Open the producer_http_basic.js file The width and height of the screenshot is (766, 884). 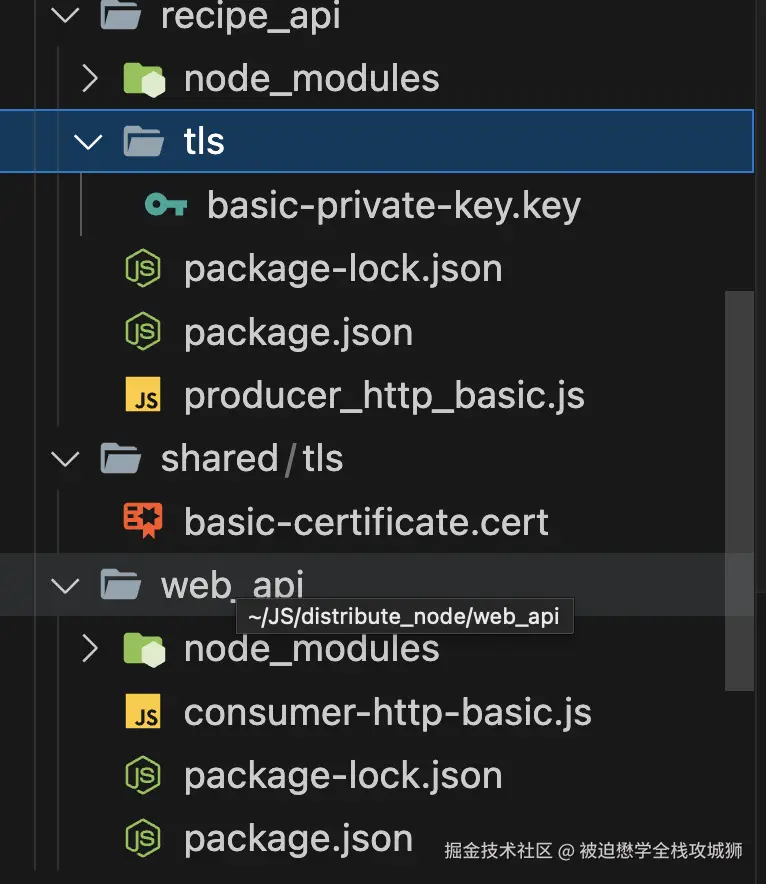(x=383, y=396)
